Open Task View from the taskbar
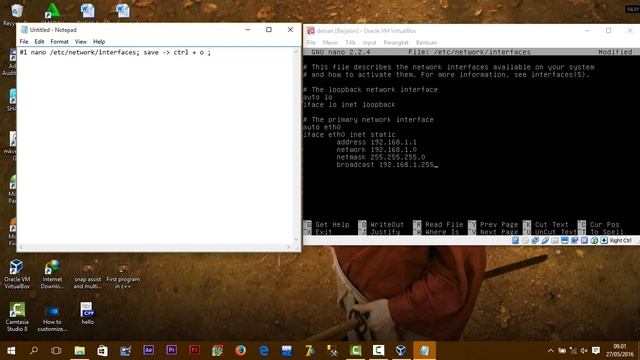Screen dimensions: 640x360 [x=56, y=351]
